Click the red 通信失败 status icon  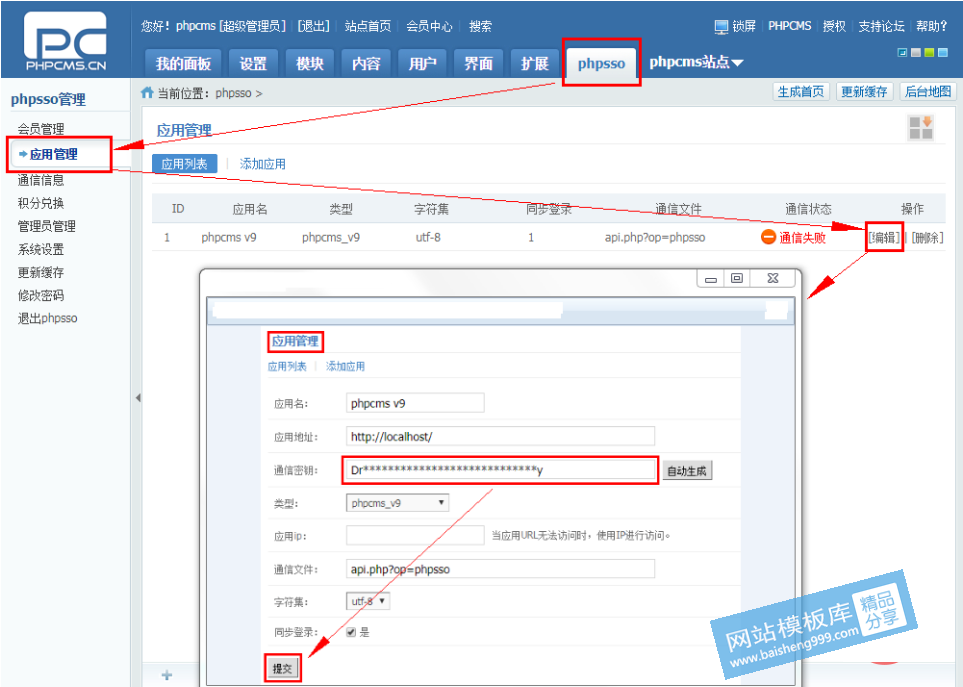(768, 237)
